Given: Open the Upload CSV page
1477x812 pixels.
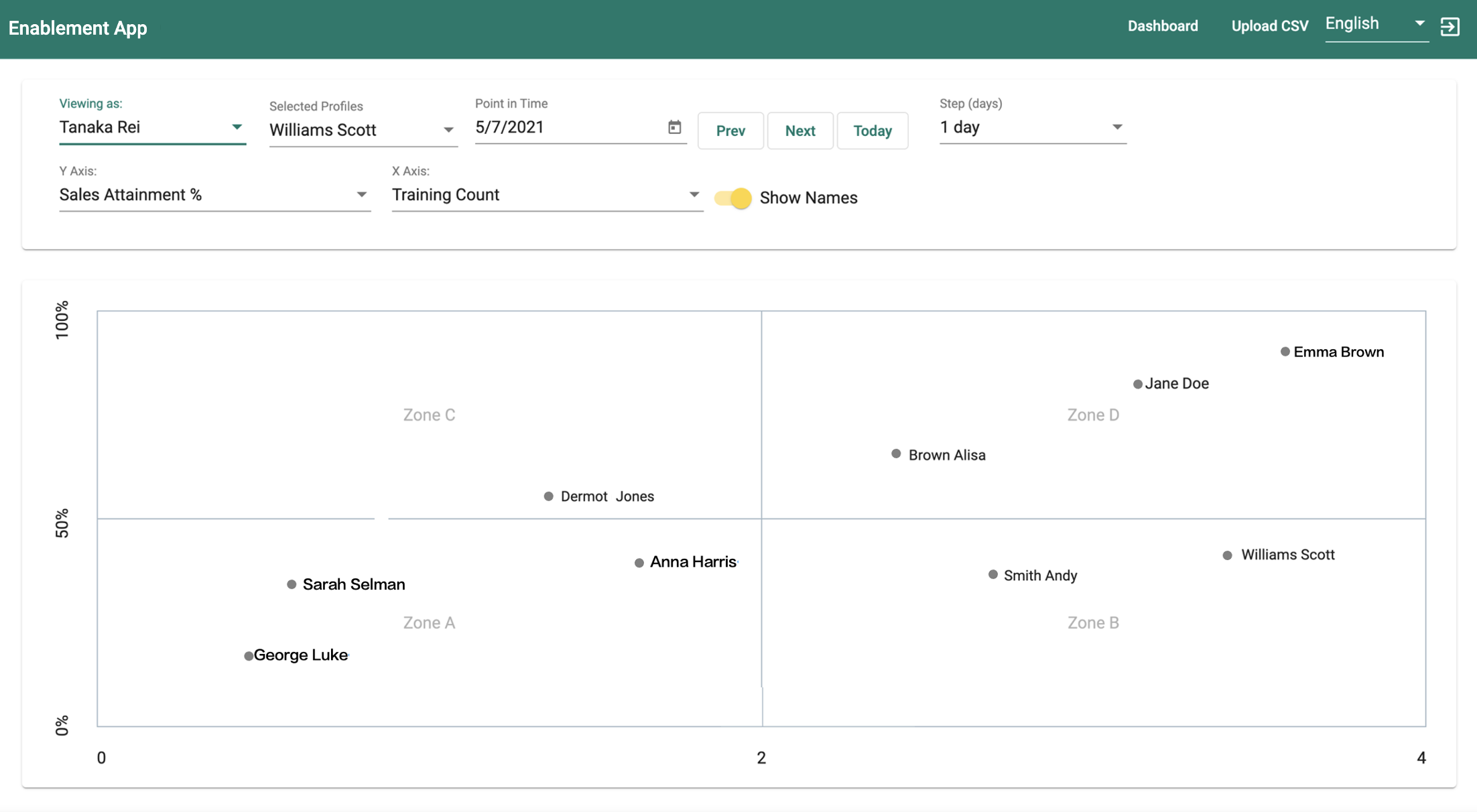Looking at the screenshot, I should [1269, 26].
